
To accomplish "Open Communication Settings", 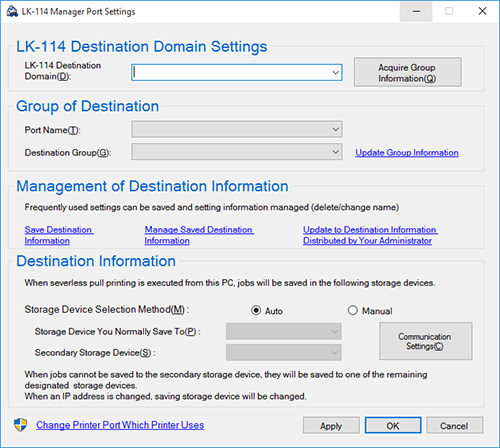I will [426, 341].
